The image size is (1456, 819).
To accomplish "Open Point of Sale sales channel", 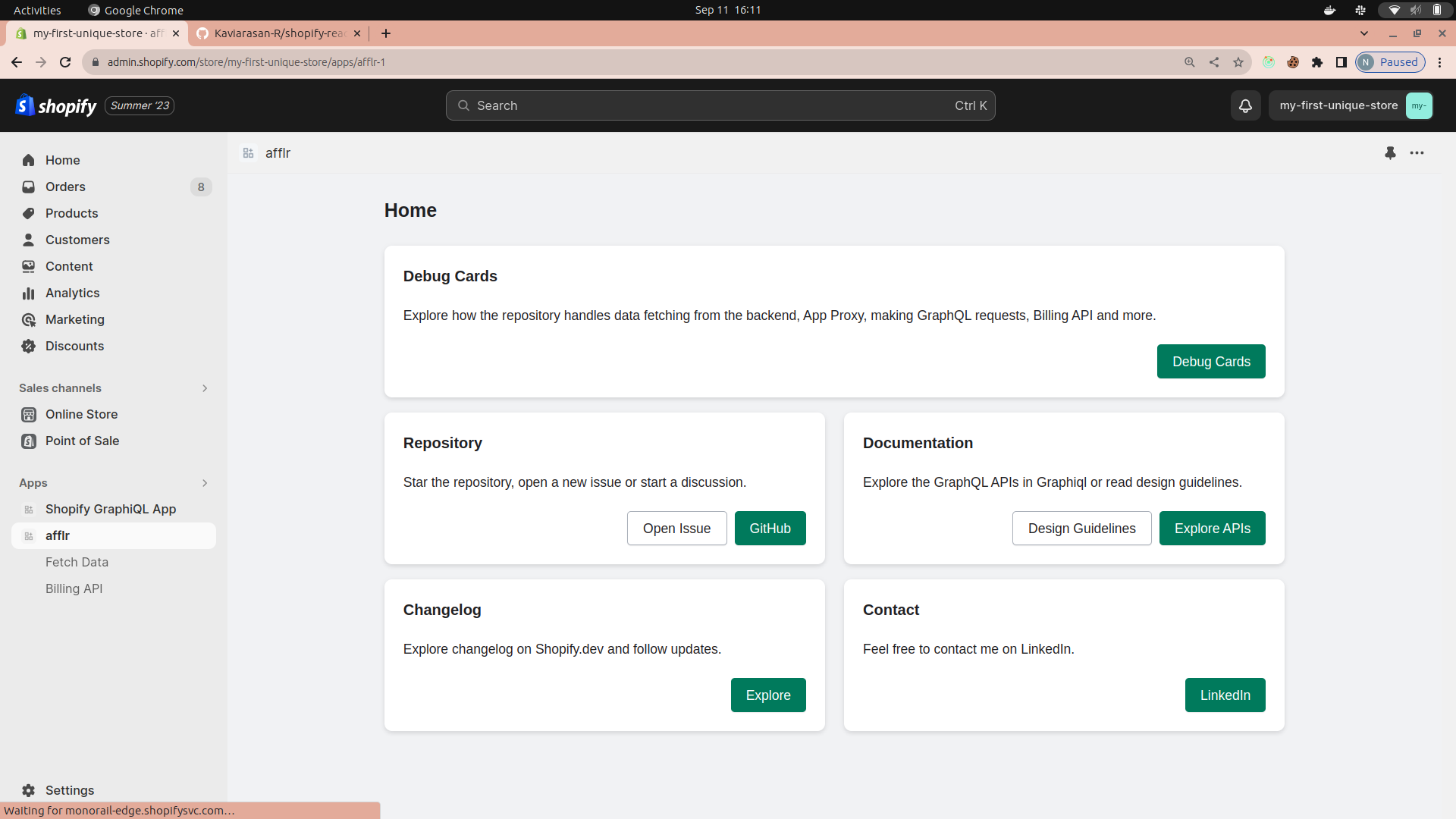I will click(82, 441).
